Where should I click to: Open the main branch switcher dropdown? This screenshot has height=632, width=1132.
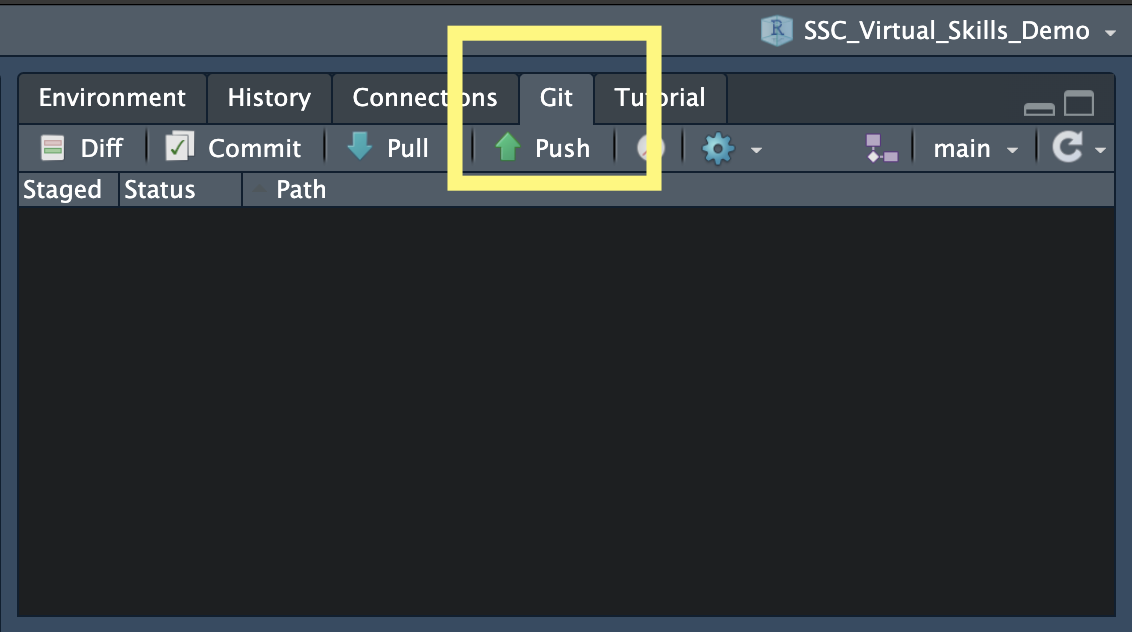tap(974, 149)
